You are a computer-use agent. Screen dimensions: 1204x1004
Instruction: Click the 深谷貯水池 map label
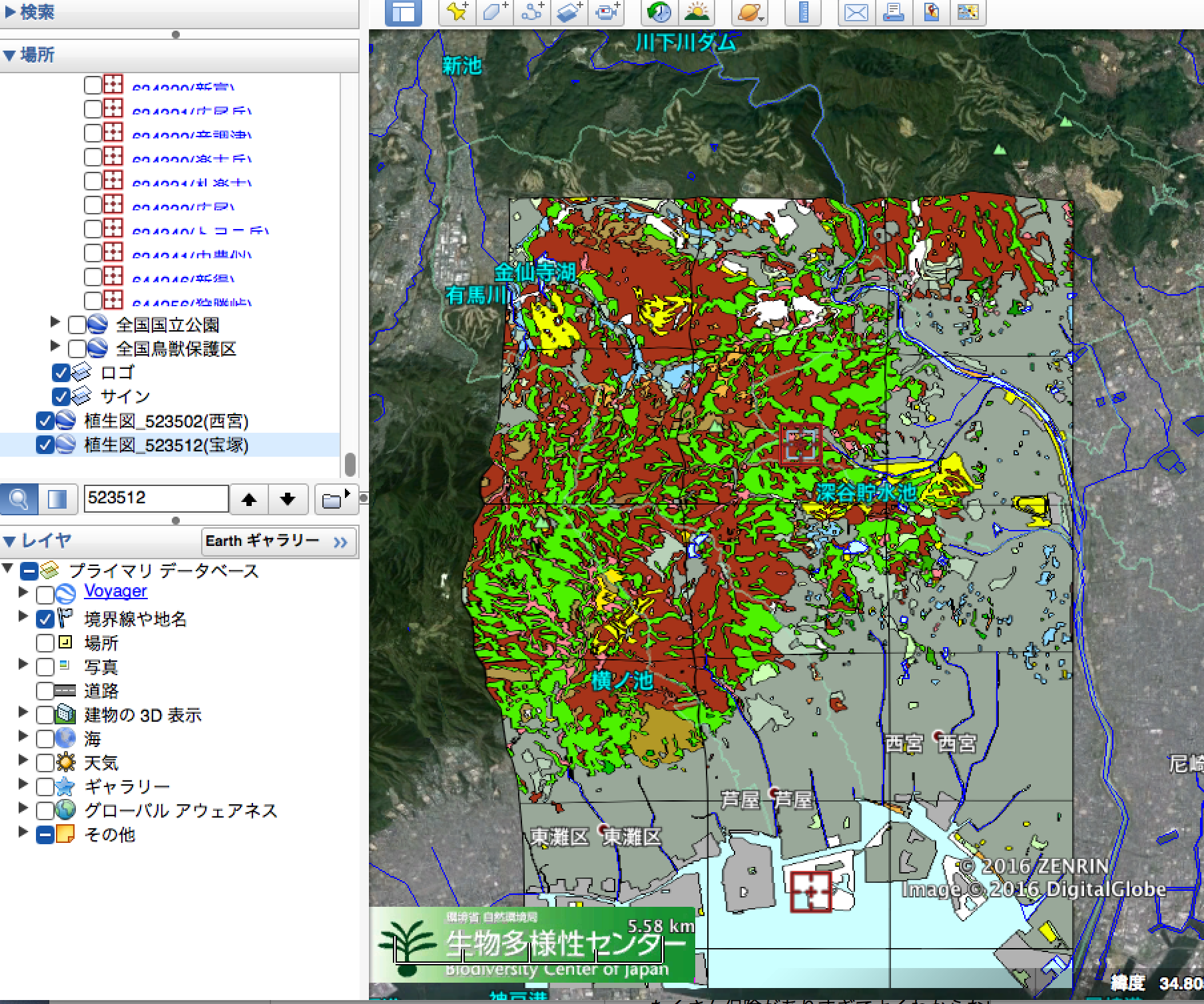tap(866, 493)
